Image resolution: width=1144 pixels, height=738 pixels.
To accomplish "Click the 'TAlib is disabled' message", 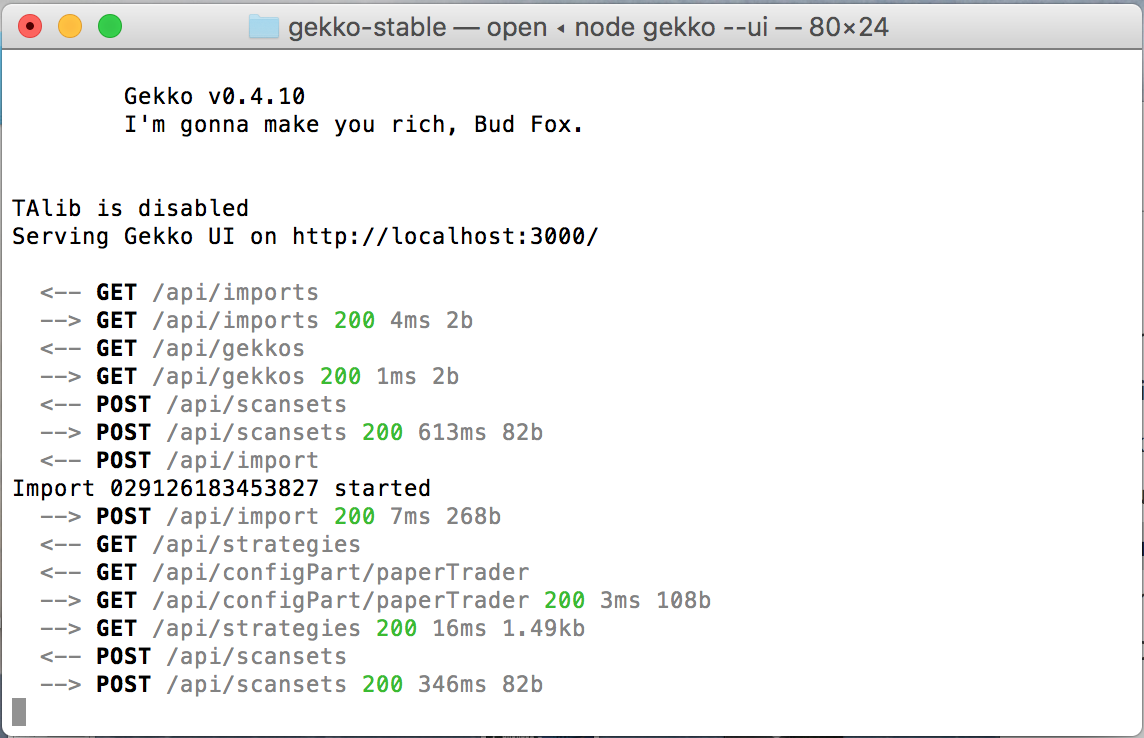I will click(x=130, y=208).
